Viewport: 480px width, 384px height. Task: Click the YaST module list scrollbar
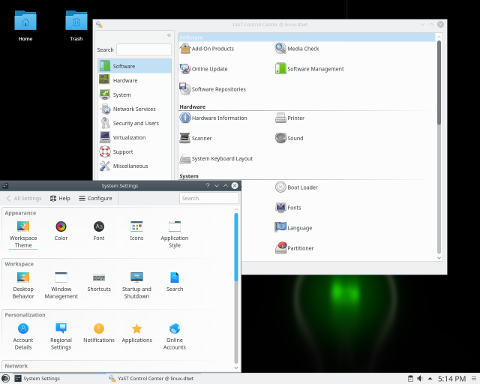(439, 83)
